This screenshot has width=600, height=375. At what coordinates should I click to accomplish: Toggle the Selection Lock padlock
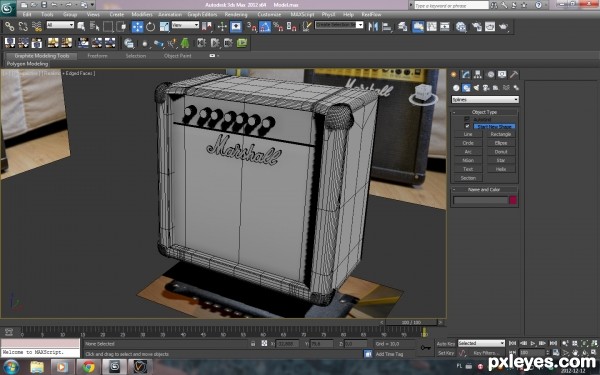click(253, 344)
